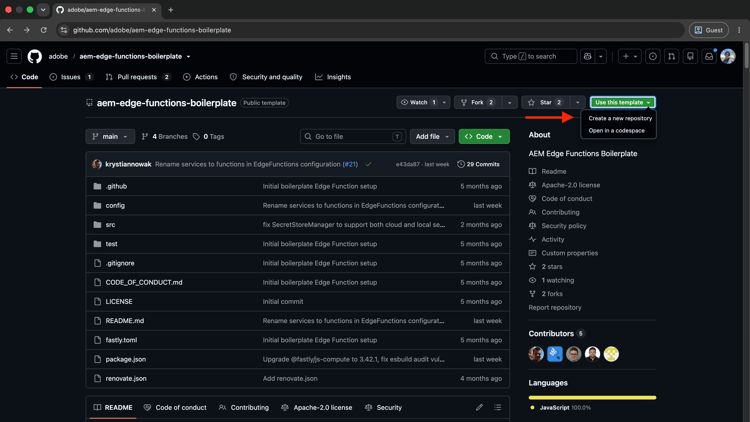750x422 pixels.
Task: Expand the Add file dropdown
Action: [432, 136]
